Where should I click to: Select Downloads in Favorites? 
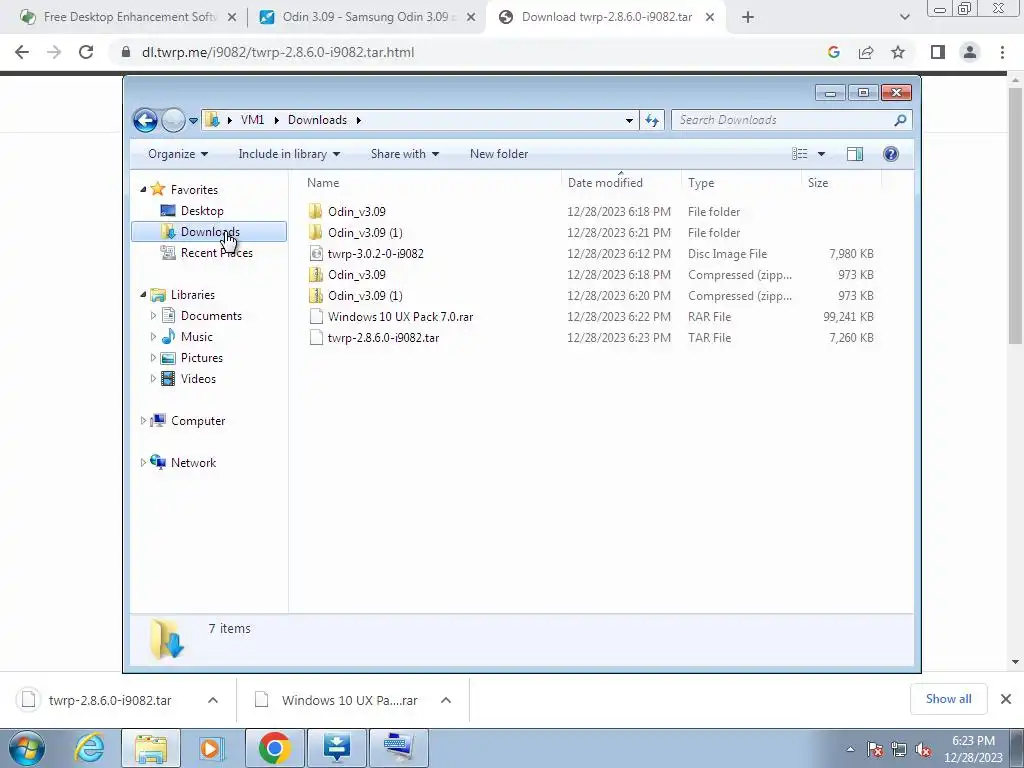(x=209, y=232)
